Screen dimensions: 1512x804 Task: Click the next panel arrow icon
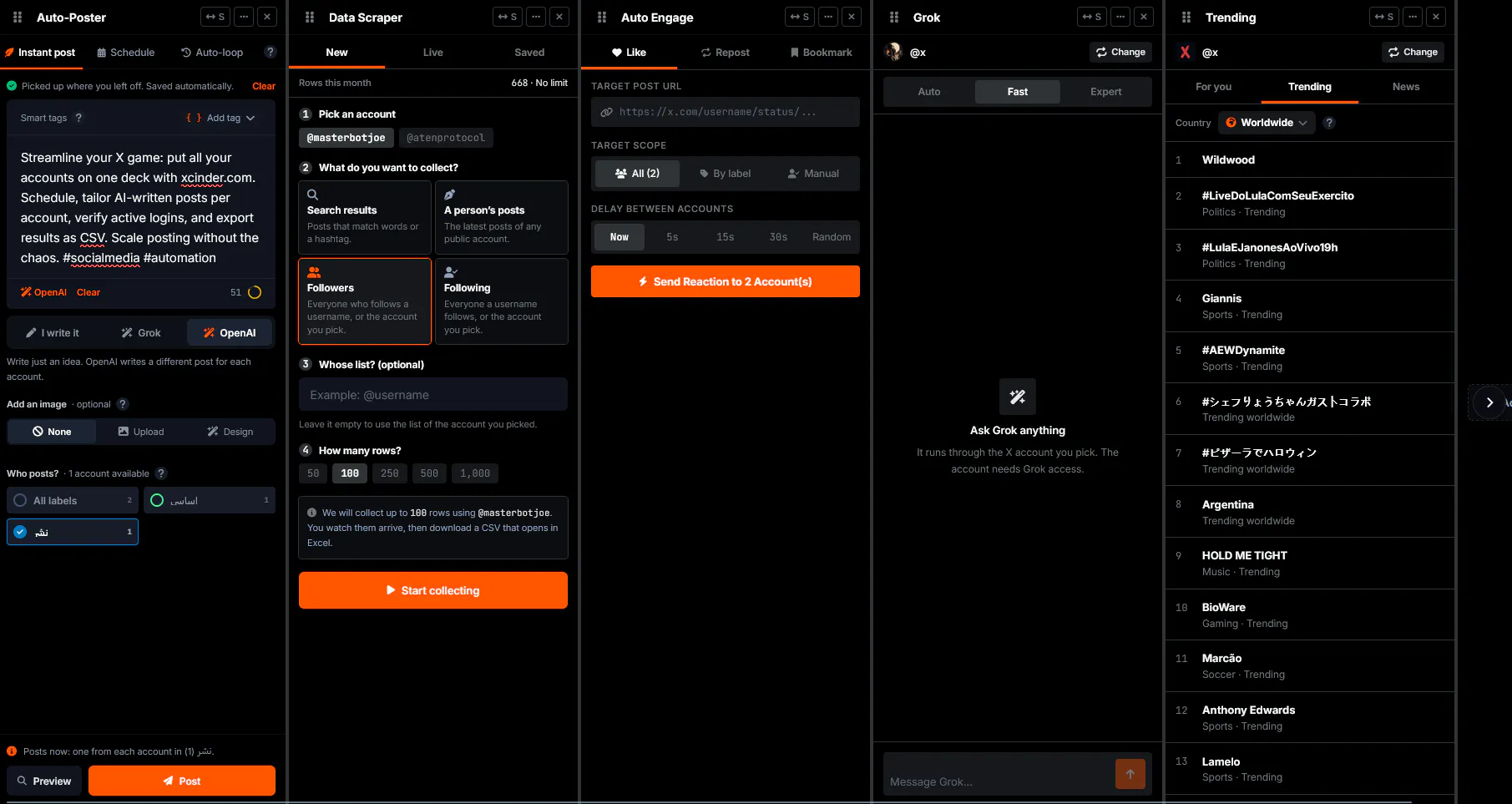(1489, 402)
